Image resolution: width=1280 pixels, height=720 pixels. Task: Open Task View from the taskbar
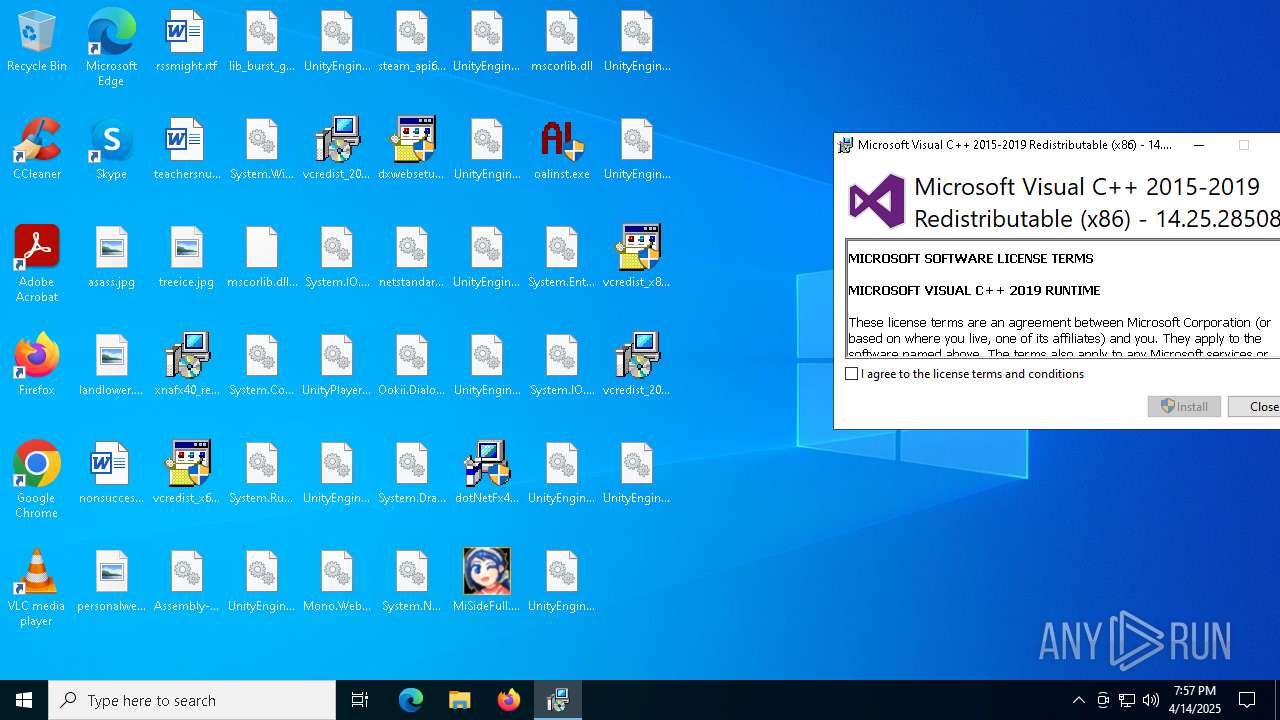click(360, 700)
